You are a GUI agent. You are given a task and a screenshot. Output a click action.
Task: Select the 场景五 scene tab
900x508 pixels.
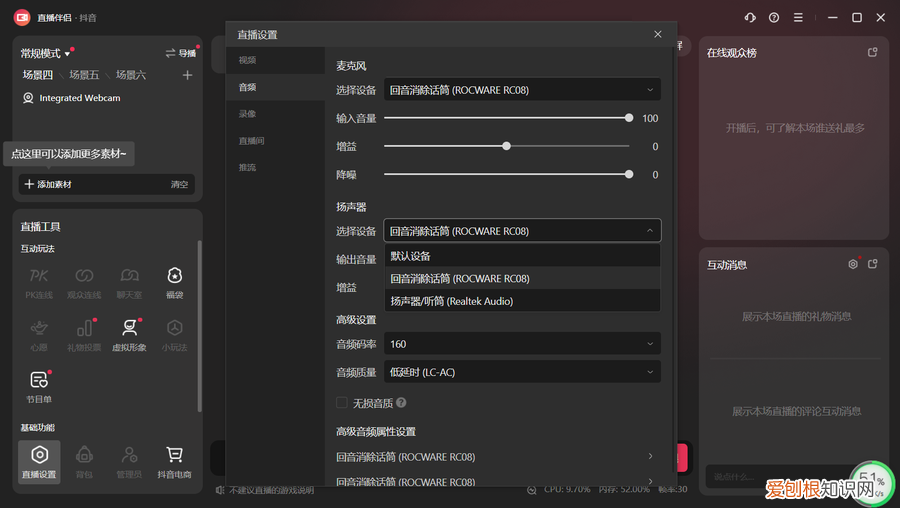[84, 75]
